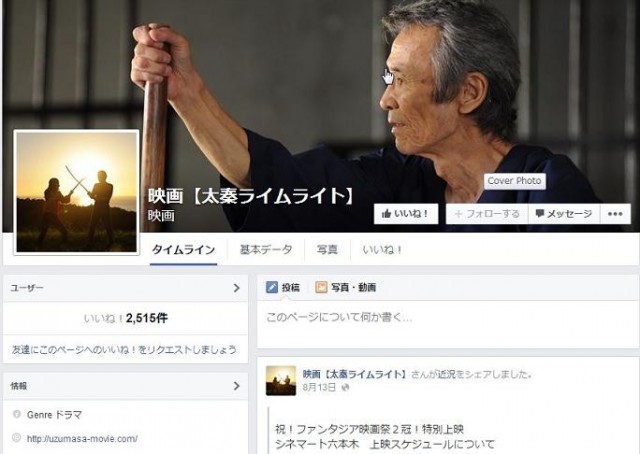This screenshot has width=640, height=454.
Task: Open the uzumasa-movie.com website link
Action: click(82, 439)
